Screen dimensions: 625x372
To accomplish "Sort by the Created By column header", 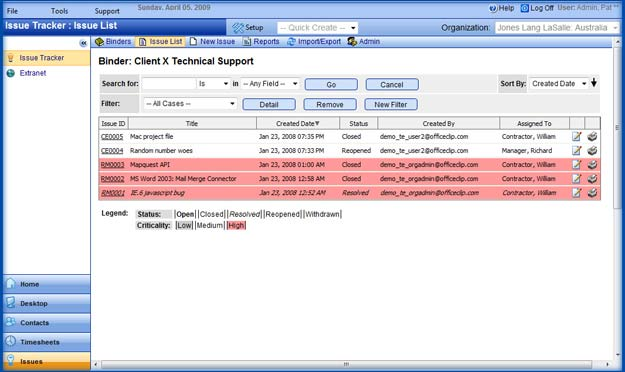I will (x=438, y=124).
